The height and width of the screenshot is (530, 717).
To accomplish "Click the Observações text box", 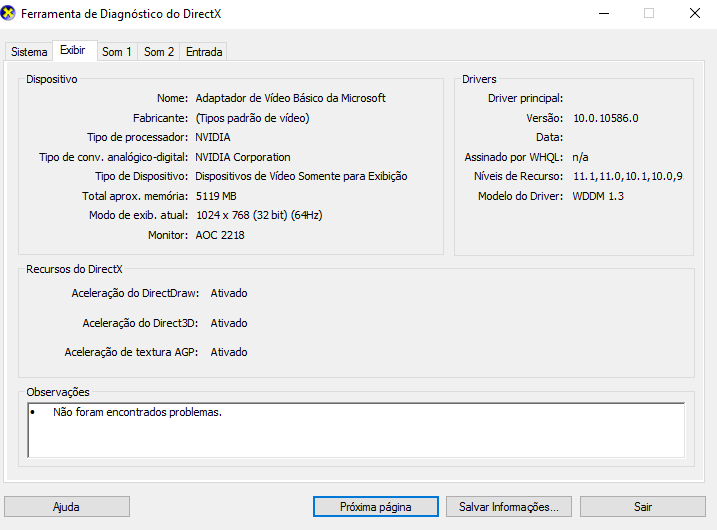I will tap(356, 430).
